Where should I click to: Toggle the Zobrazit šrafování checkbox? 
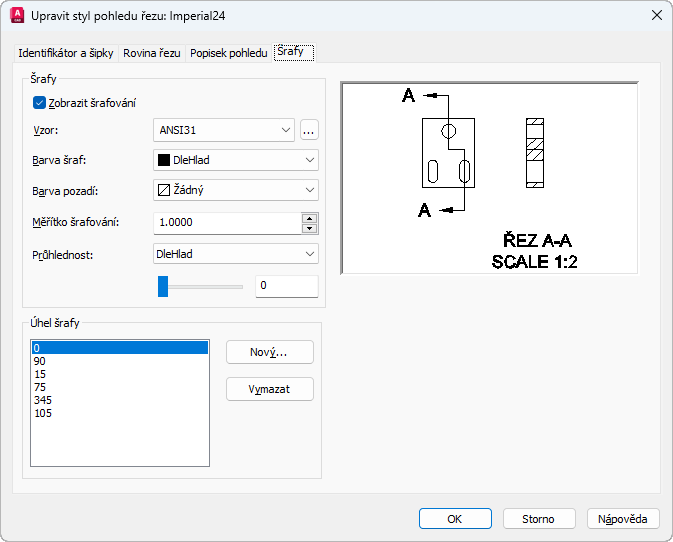[40, 102]
